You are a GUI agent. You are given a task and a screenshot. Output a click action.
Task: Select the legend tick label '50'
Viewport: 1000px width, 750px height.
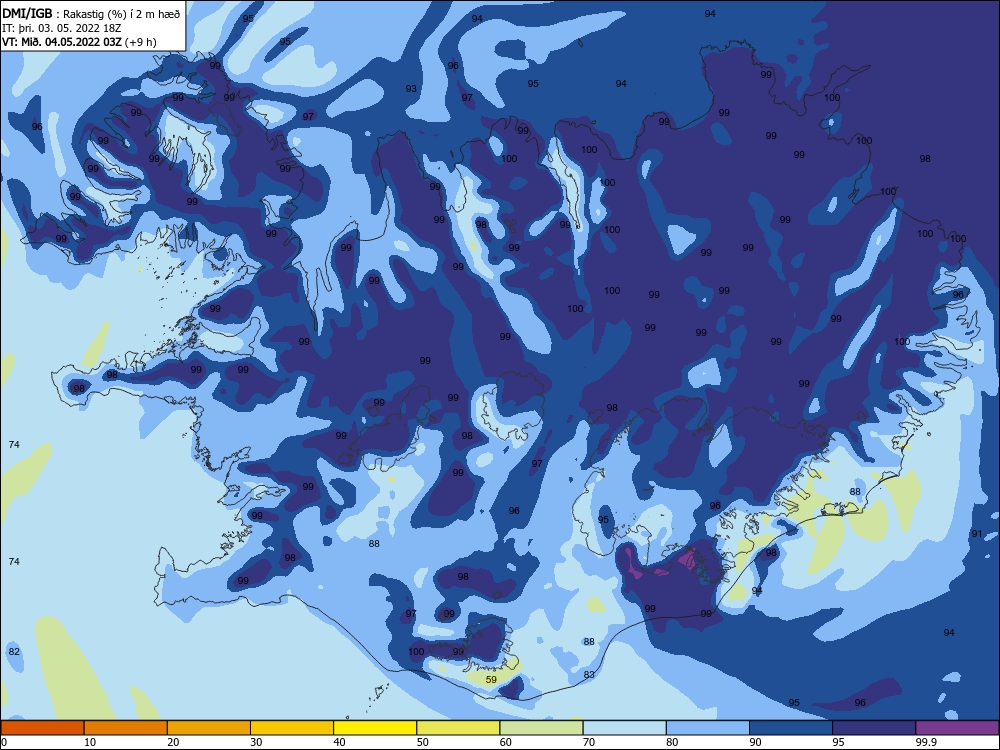(422, 742)
